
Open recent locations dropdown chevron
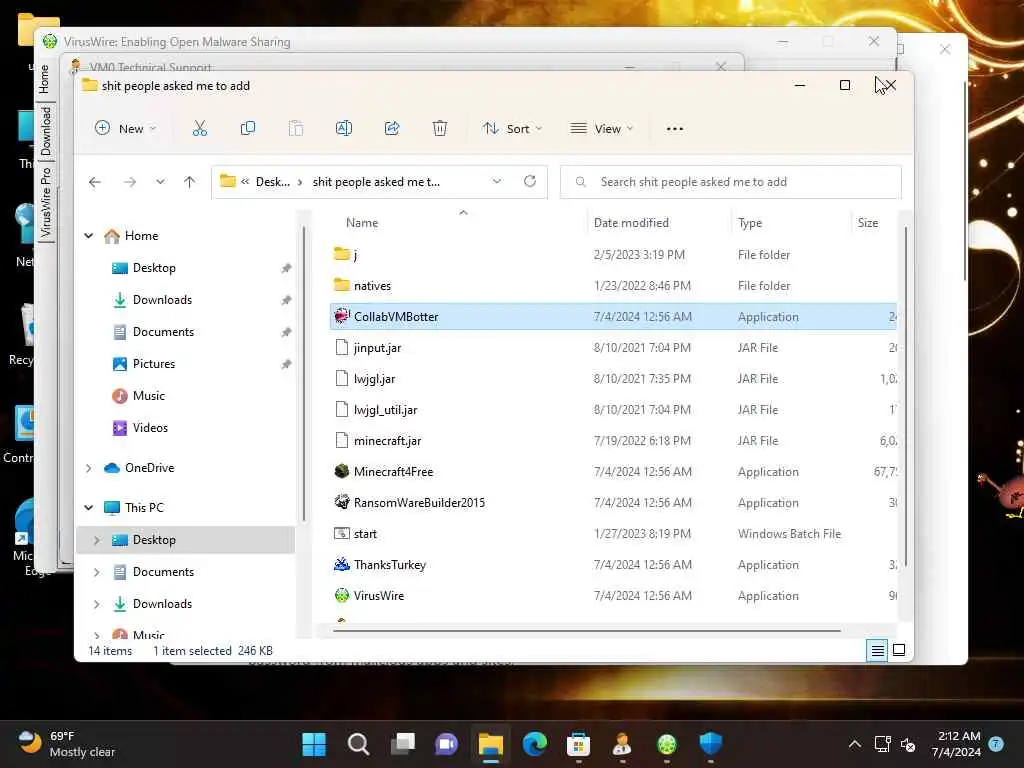[x=160, y=182]
